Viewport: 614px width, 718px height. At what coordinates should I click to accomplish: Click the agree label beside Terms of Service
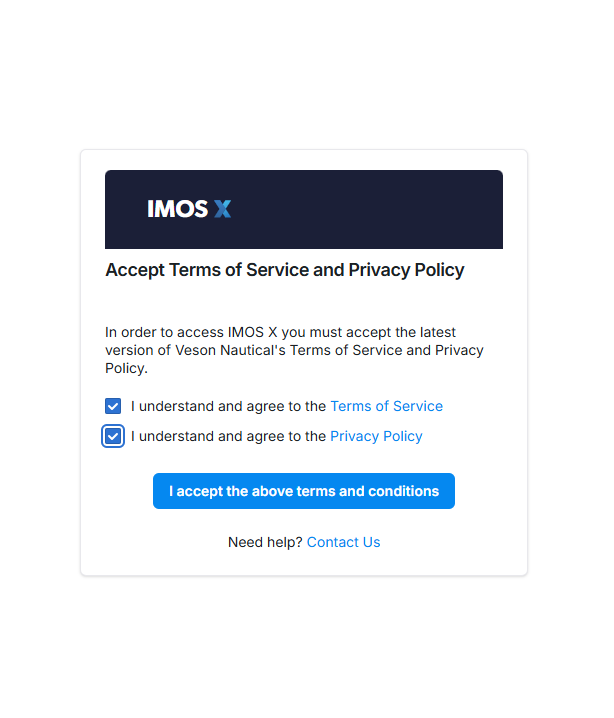click(228, 406)
